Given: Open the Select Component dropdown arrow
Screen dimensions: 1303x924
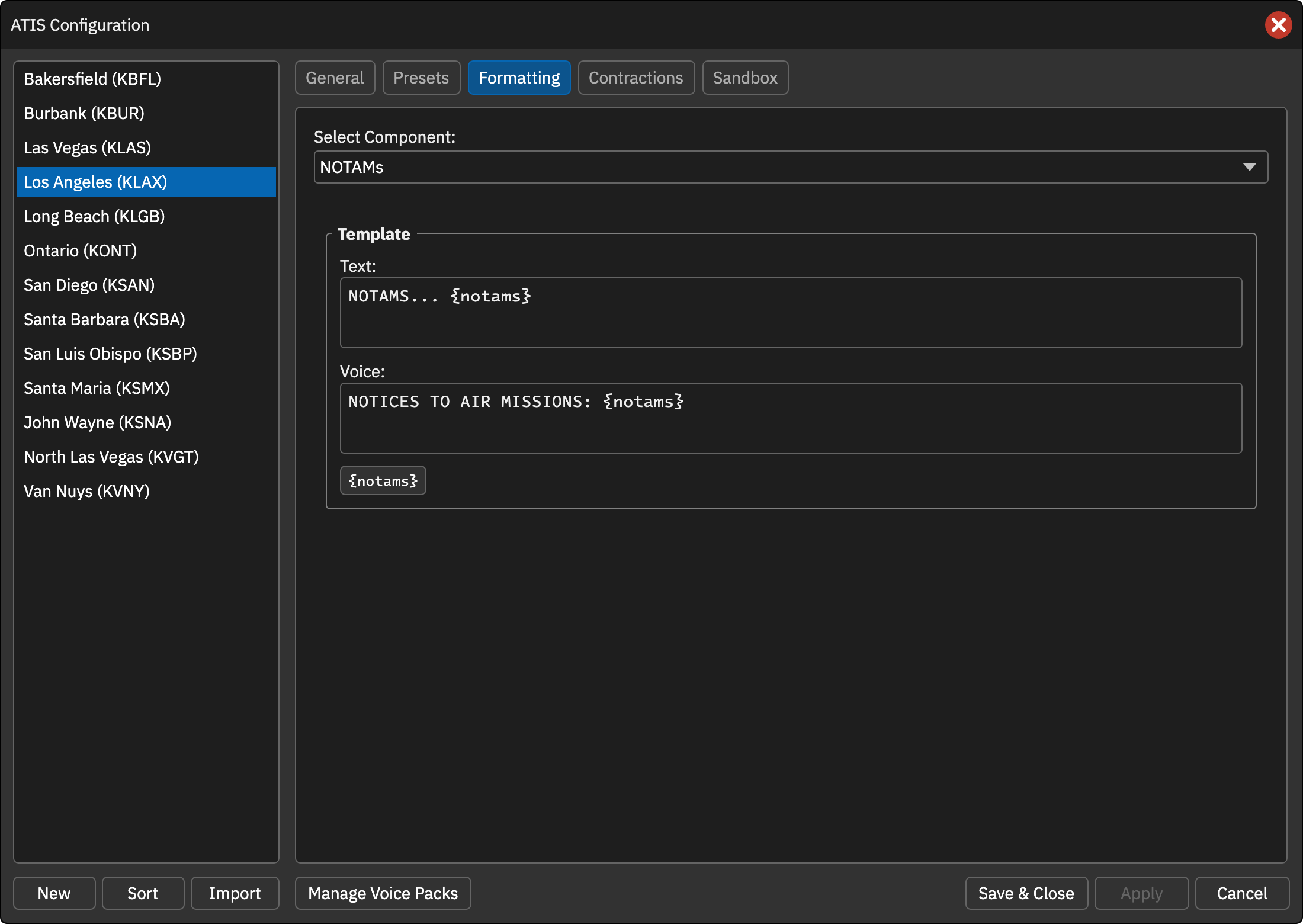Looking at the screenshot, I should tap(1249, 167).
